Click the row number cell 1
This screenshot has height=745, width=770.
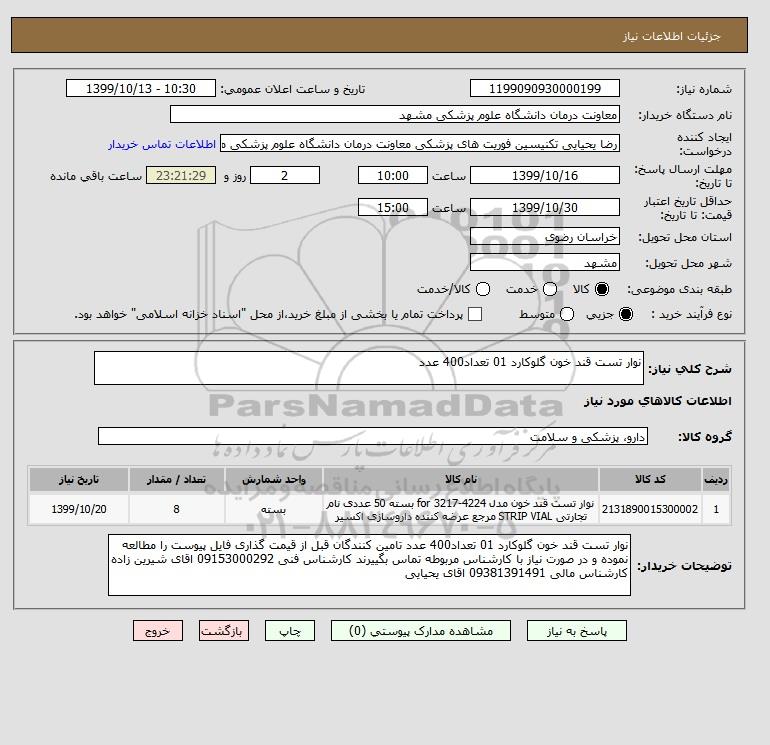click(x=716, y=509)
